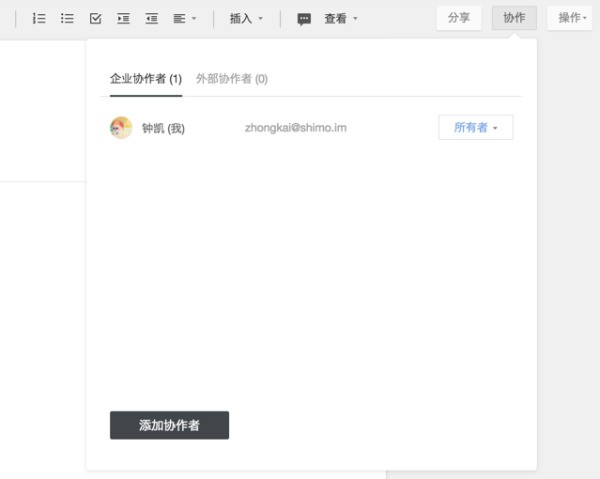Click the bulleted list icon
Viewport: 600px width, 479px height.
tap(67, 18)
